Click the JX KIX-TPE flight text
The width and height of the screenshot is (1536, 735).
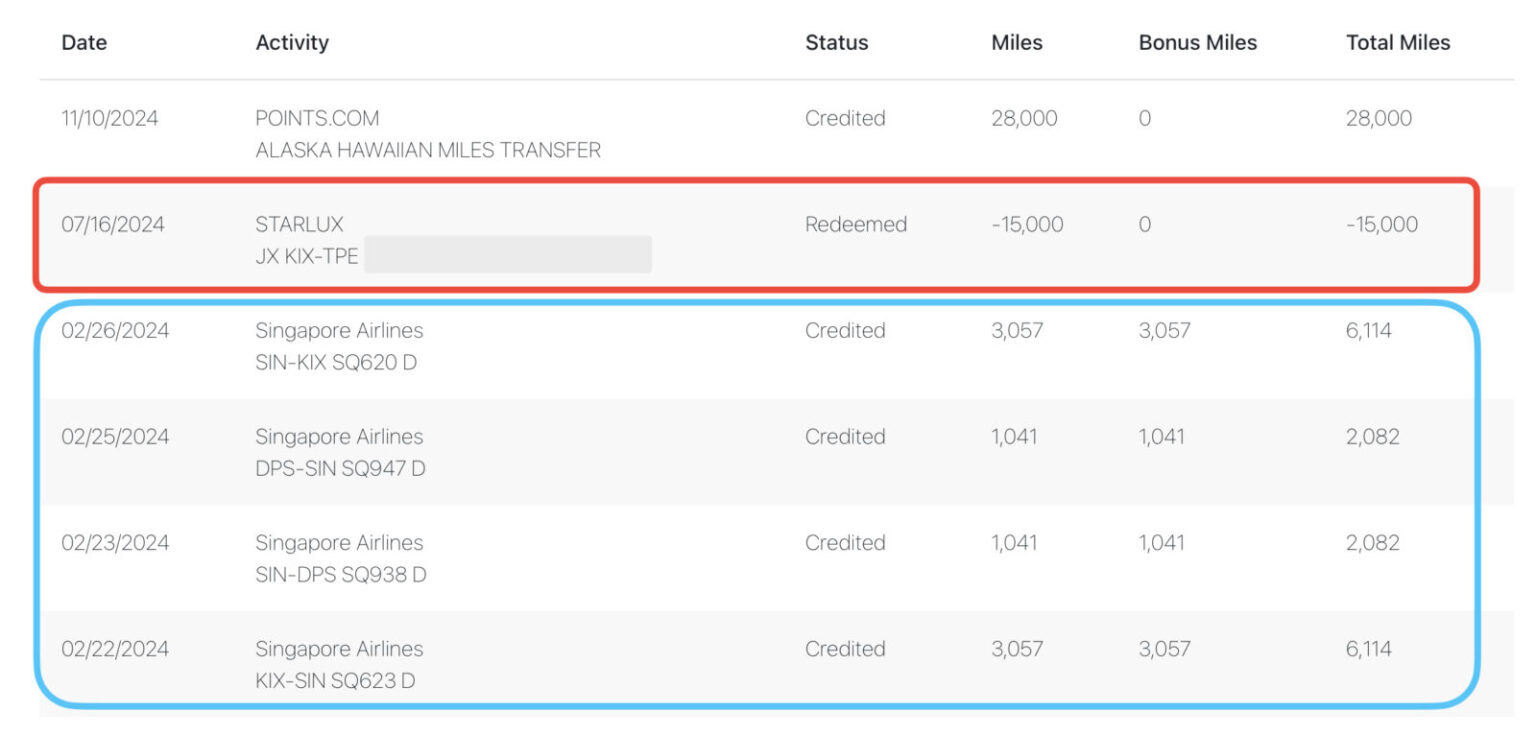coord(306,256)
